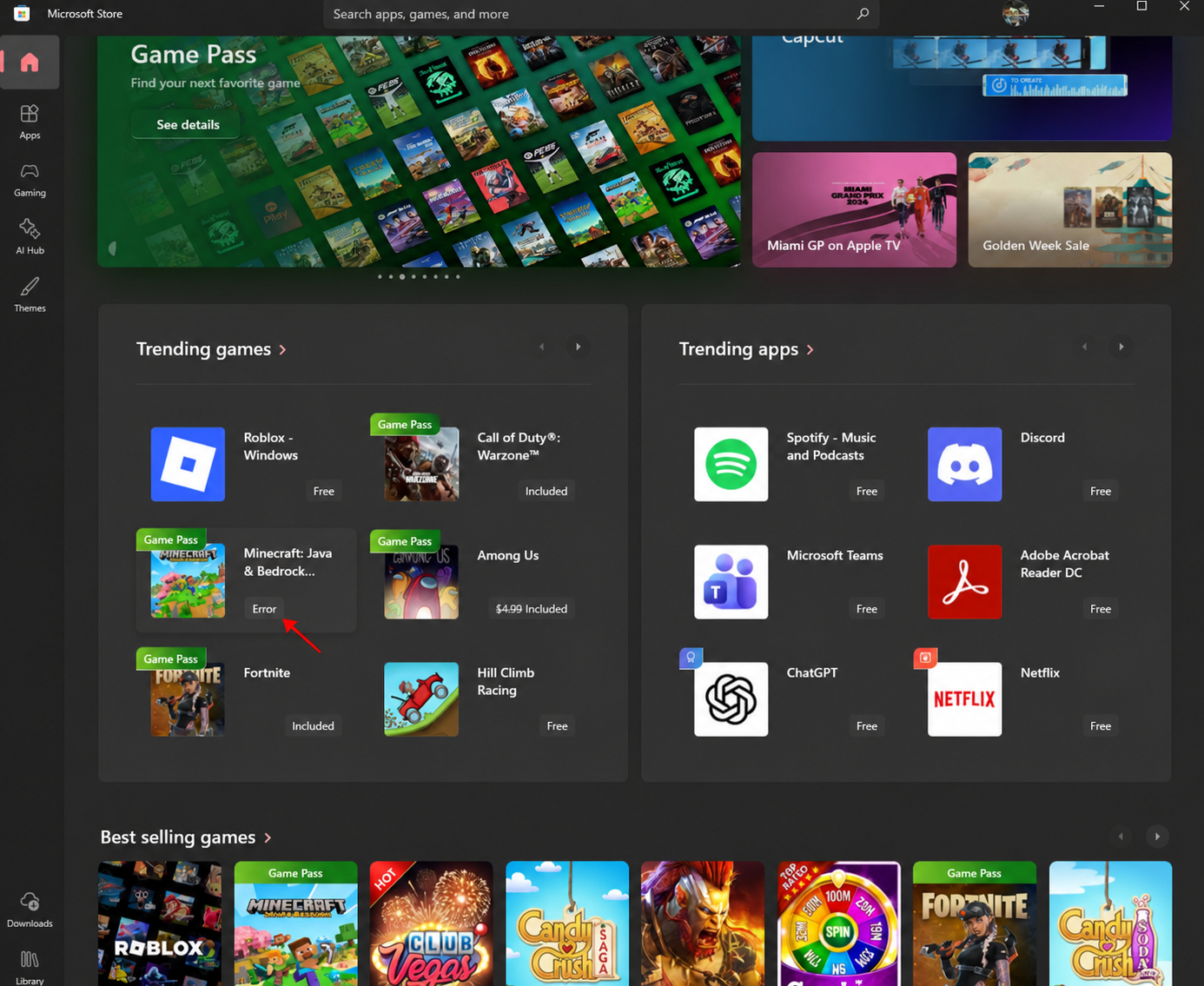The image size is (1204, 986).
Task: Go to the Home page in sidebar
Action: (30, 63)
